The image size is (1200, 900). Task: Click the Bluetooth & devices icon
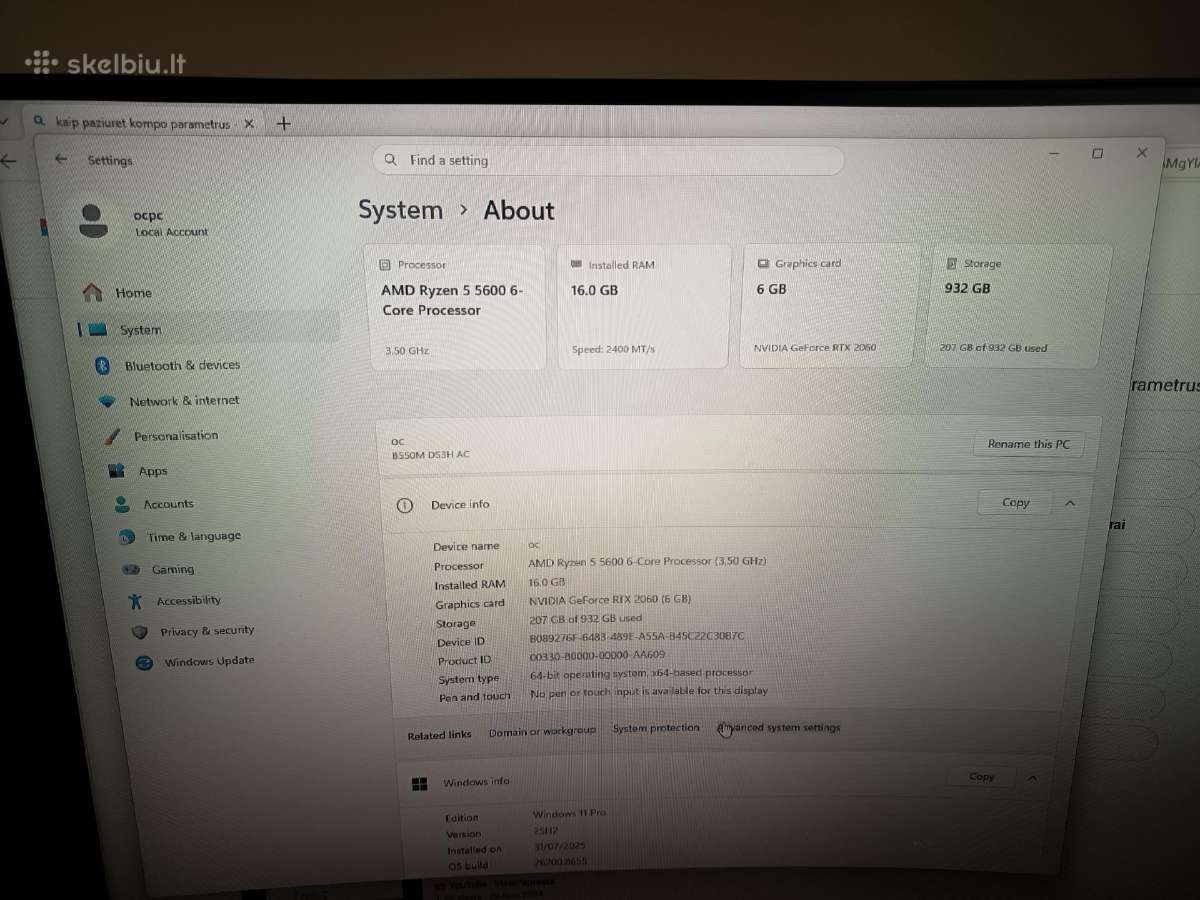pos(102,365)
